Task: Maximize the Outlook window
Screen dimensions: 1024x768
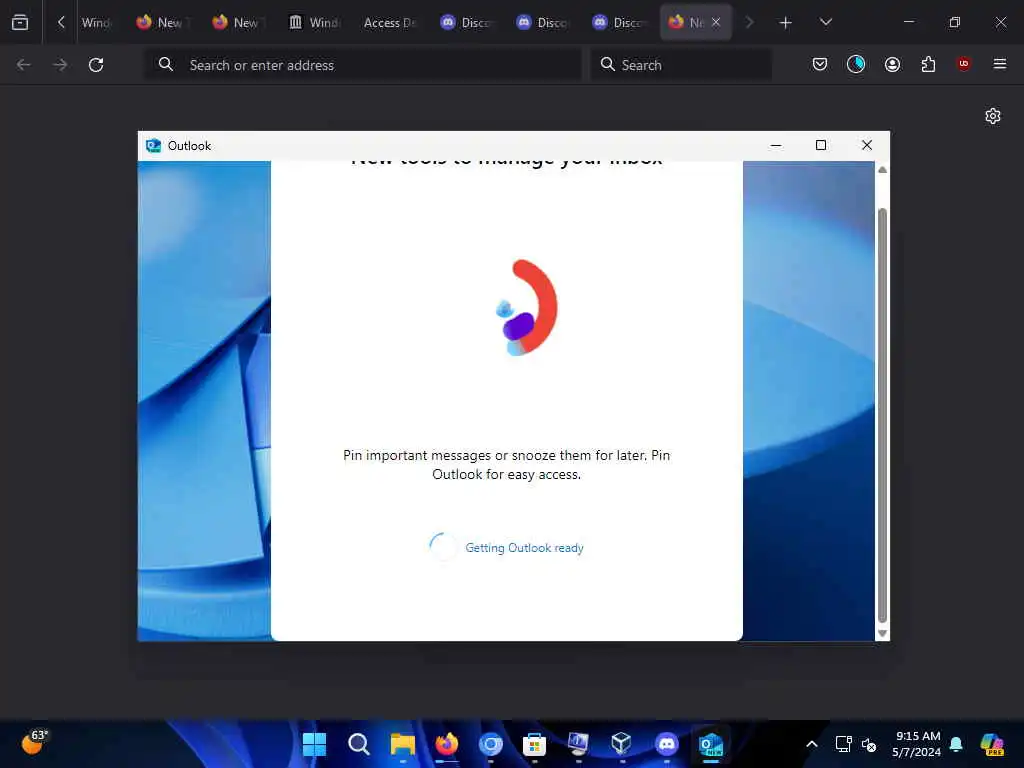Action: (821, 146)
